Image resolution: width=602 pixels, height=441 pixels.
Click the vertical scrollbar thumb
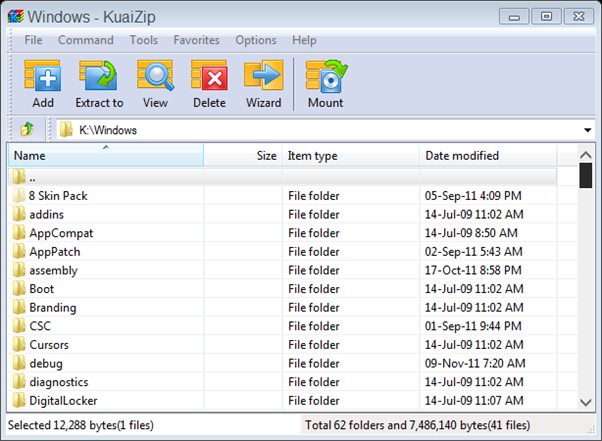[x=585, y=175]
